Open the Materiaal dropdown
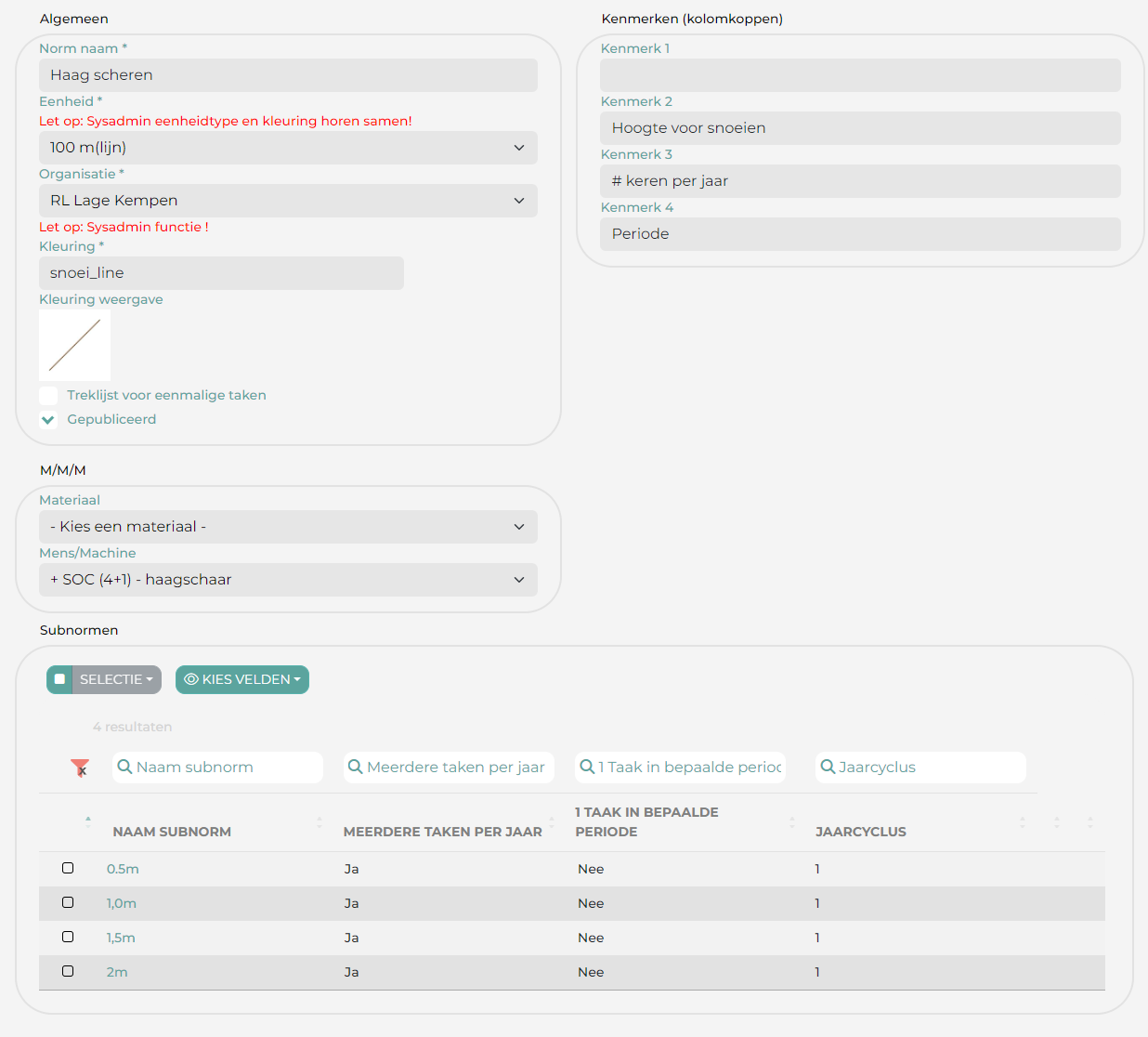This screenshot has height=1037, width=1148. coord(288,527)
